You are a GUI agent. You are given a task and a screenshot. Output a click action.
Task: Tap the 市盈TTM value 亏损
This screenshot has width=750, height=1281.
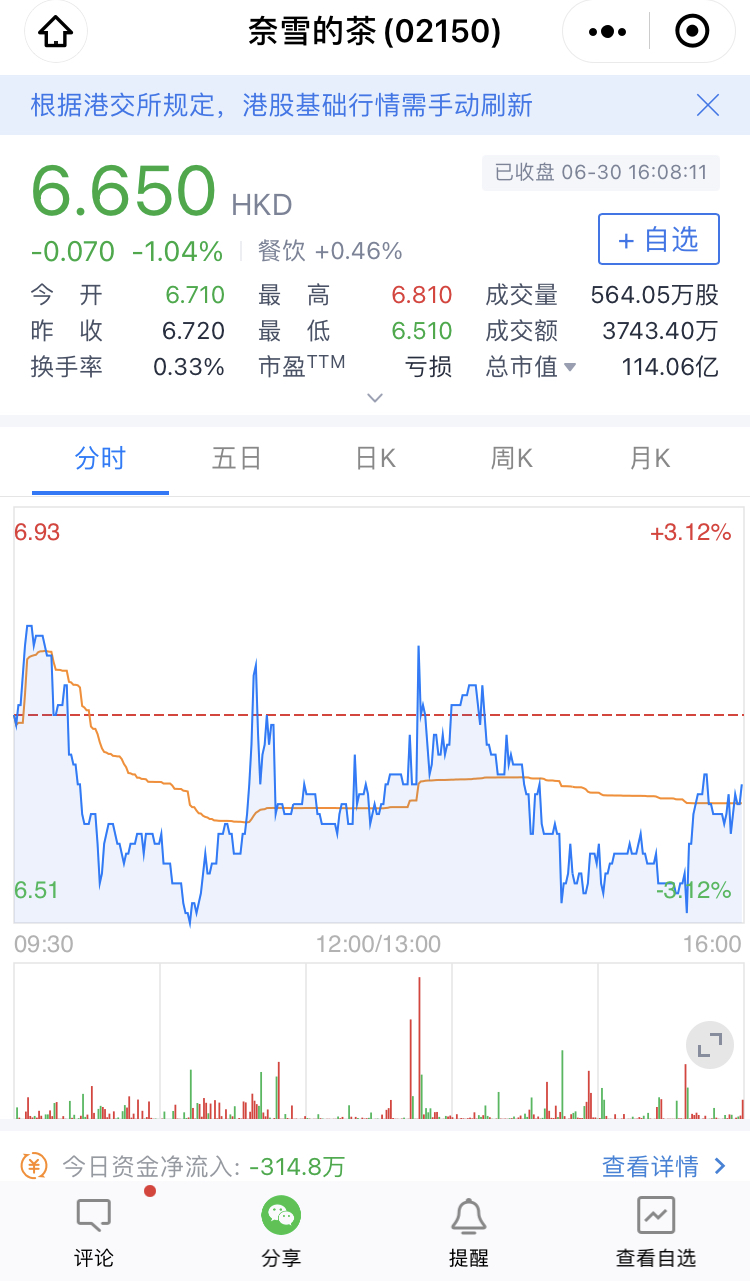click(428, 367)
